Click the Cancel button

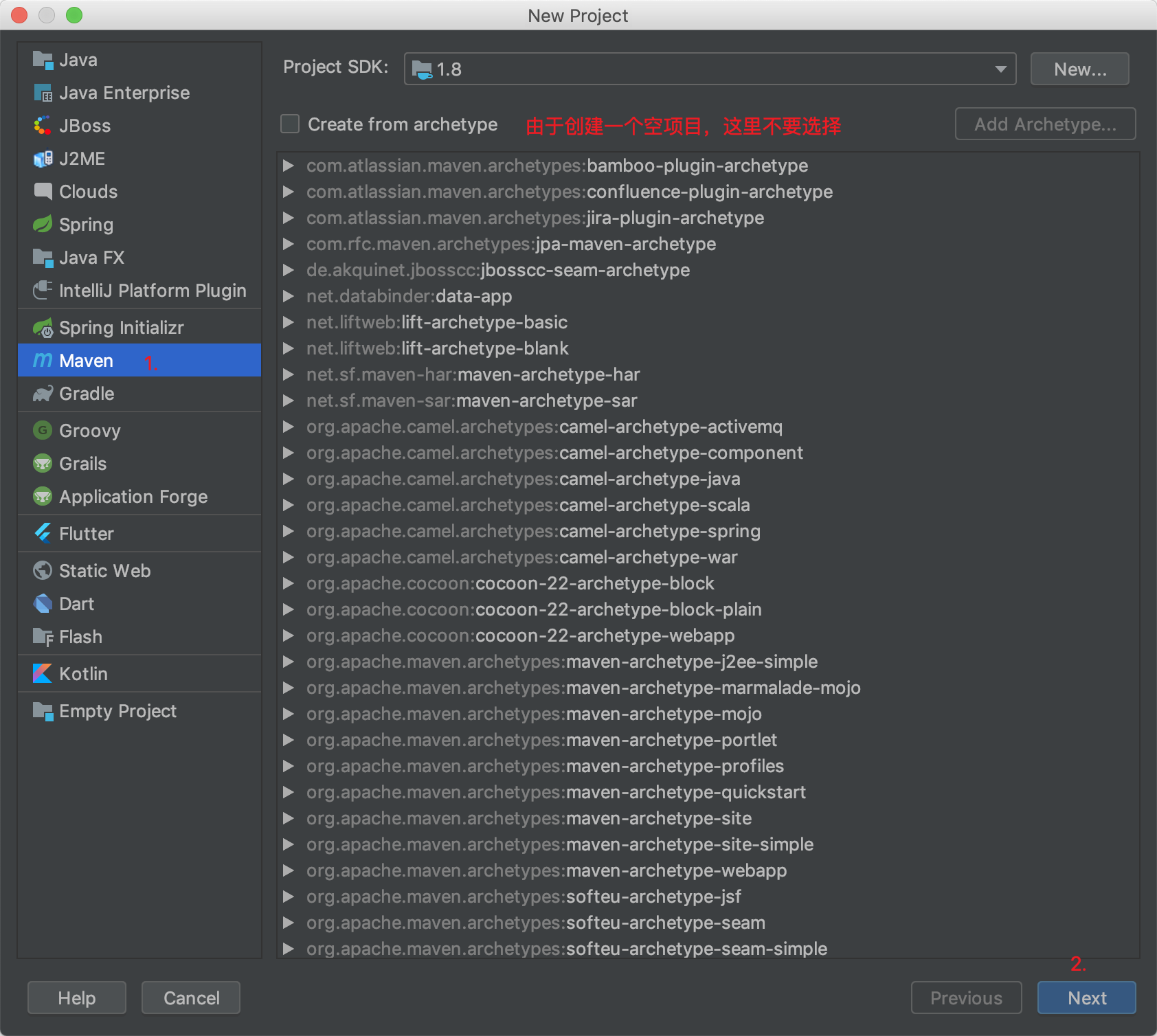(191, 998)
